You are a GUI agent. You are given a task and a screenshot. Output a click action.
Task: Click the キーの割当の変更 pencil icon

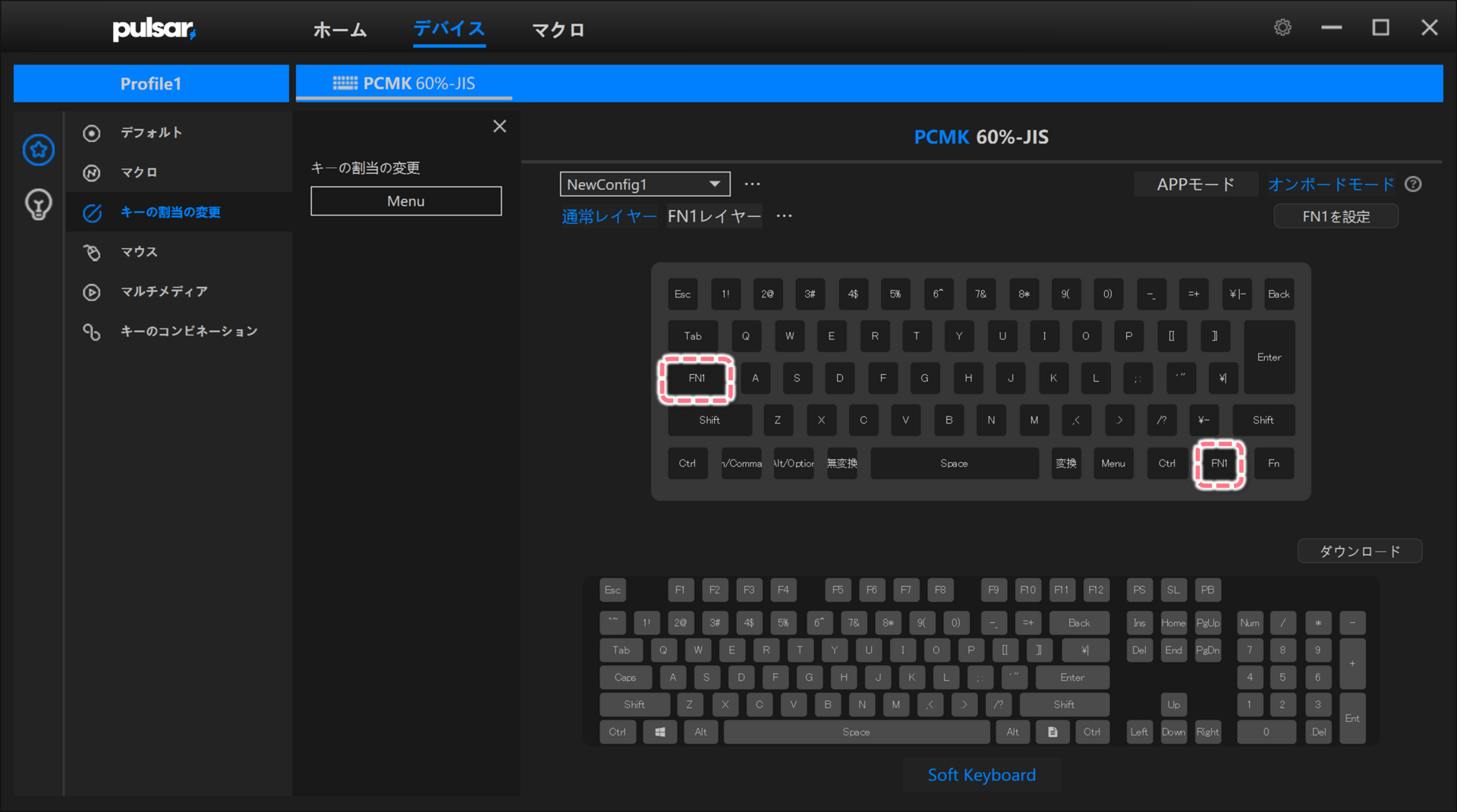(x=92, y=213)
